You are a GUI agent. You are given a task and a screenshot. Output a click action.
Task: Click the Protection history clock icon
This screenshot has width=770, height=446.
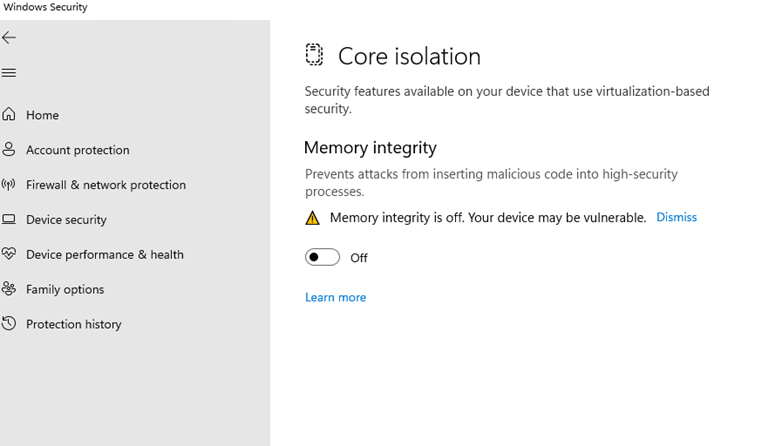click(9, 324)
